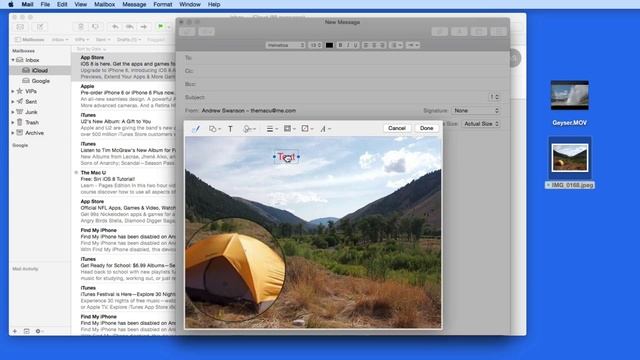This screenshot has width=640, height=360.
Task: Open the header fields options in New Message
Action: click(x=207, y=31)
